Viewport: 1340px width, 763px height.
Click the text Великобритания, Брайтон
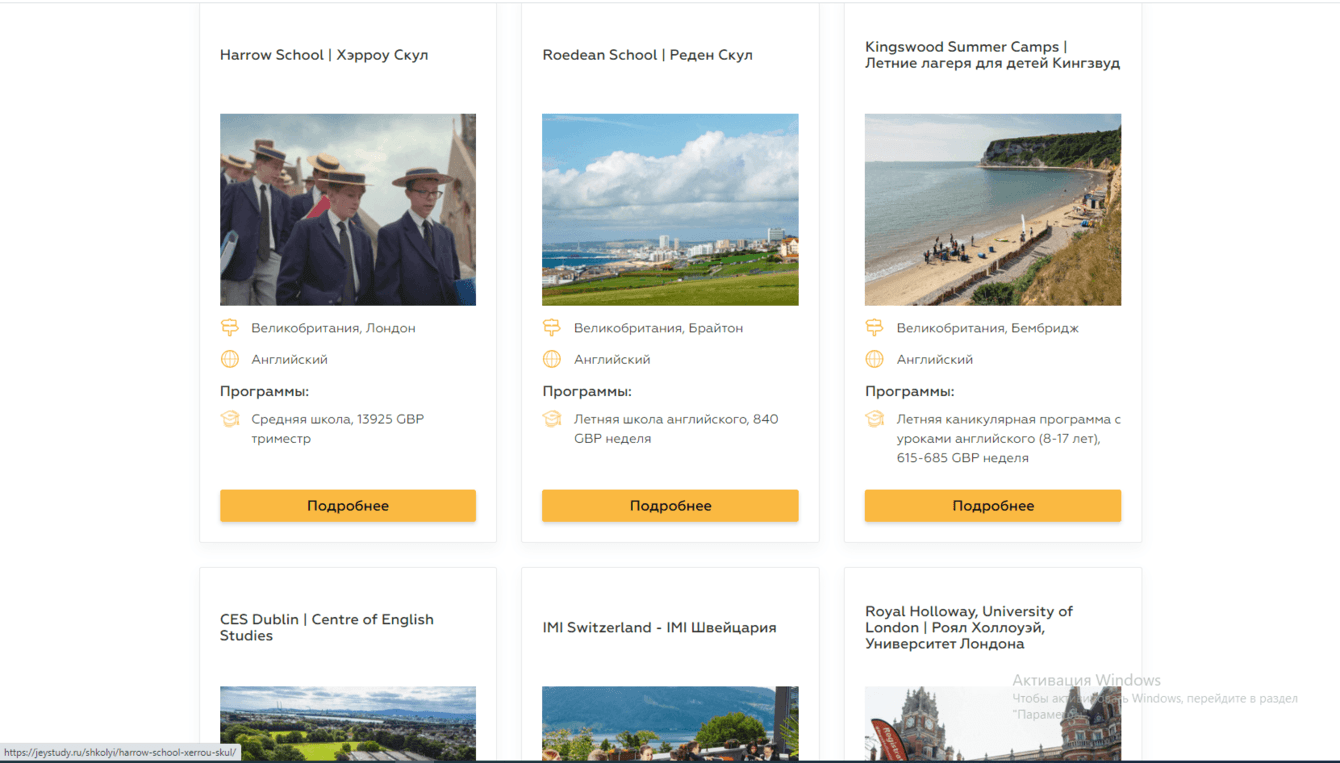tap(658, 328)
